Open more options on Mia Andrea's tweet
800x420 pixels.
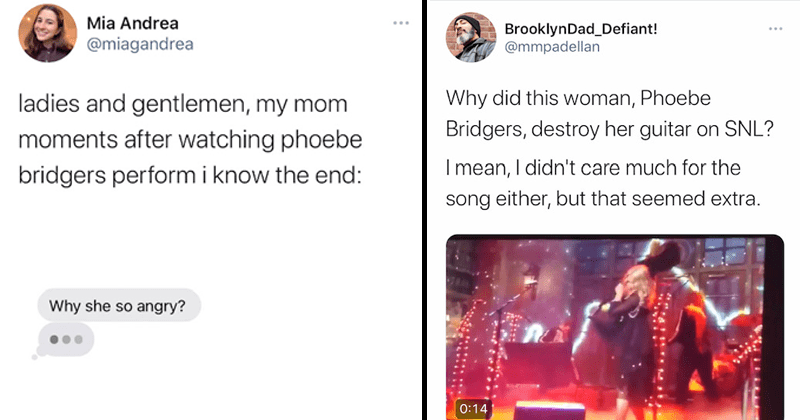click(x=400, y=22)
